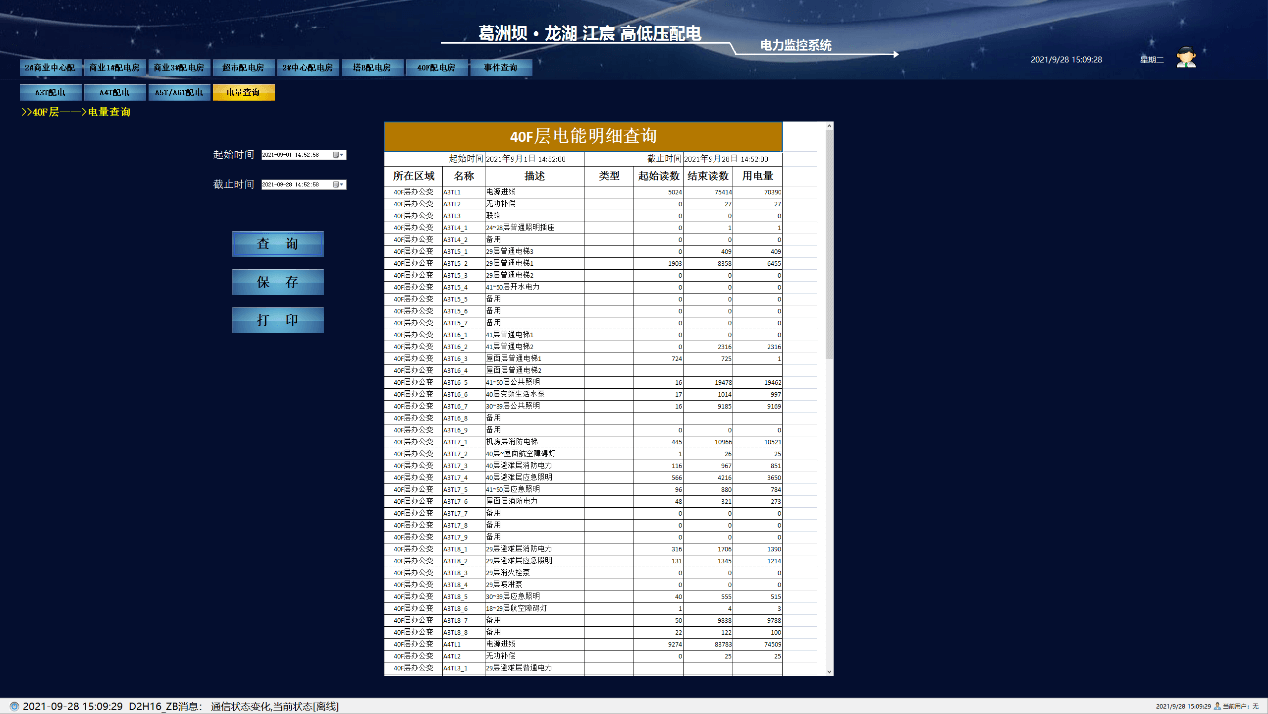This screenshot has height=714, width=1268.
Task: Click the 类型 column header
Action: tap(609, 176)
